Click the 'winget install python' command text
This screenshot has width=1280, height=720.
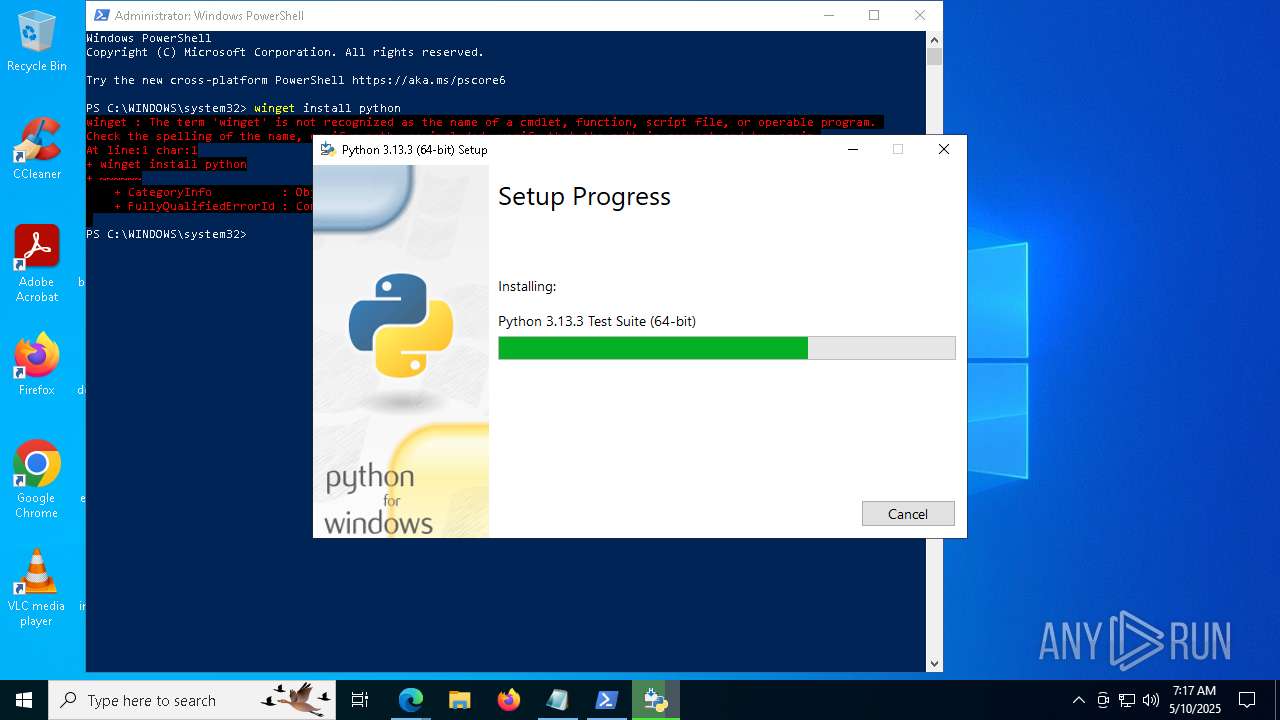point(327,108)
